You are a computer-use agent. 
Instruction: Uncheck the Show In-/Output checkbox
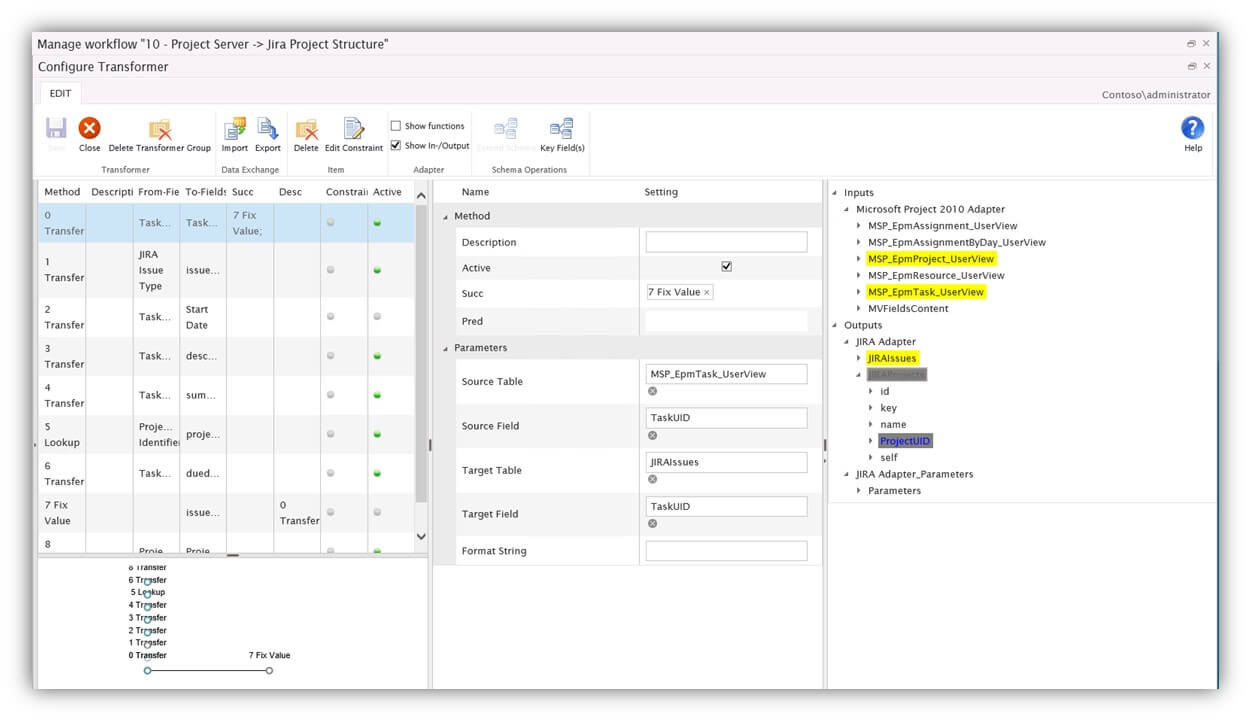pyautogui.click(x=396, y=145)
